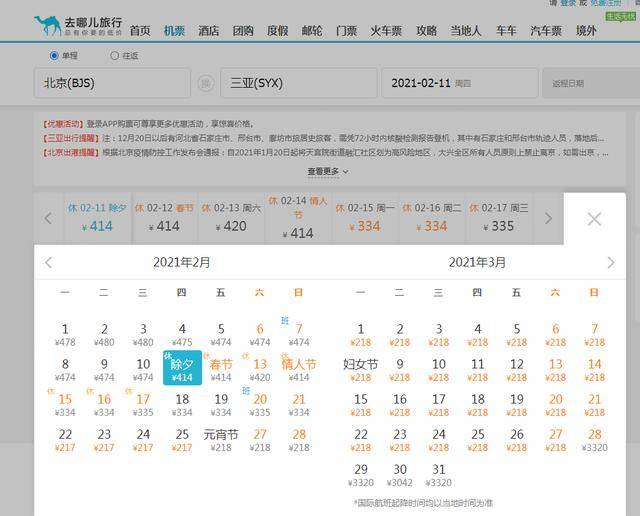Open the departure date 2021-02-11 picker
This screenshot has width=640, height=516.
(x=458, y=83)
